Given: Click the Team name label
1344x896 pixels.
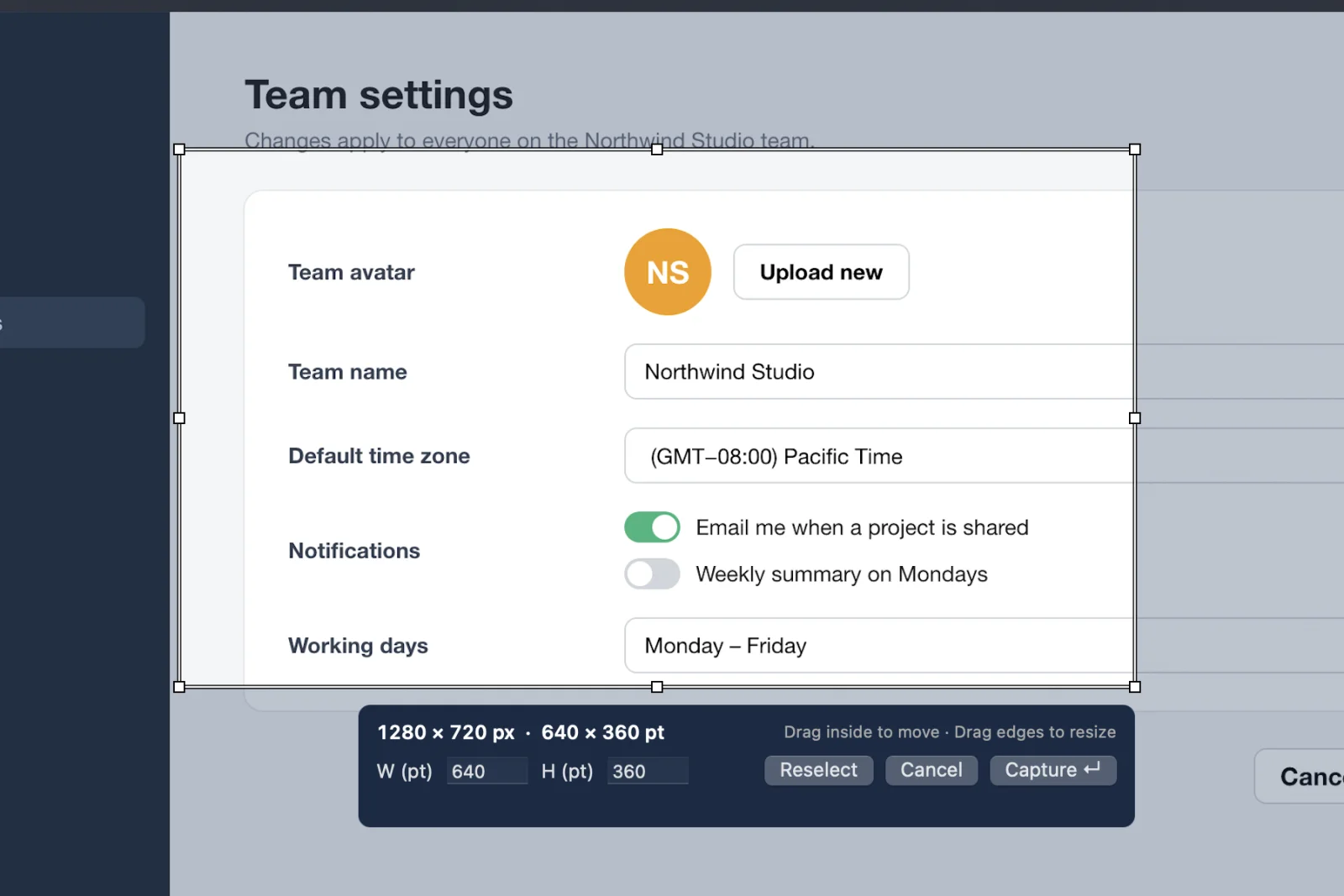Looking at the screenshot, I should [x=347, y=372].
